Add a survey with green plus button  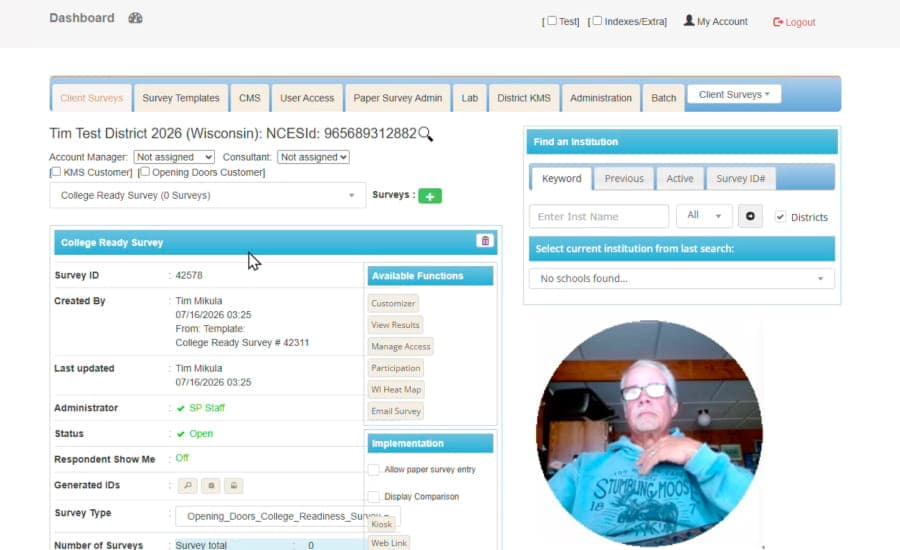430,196
